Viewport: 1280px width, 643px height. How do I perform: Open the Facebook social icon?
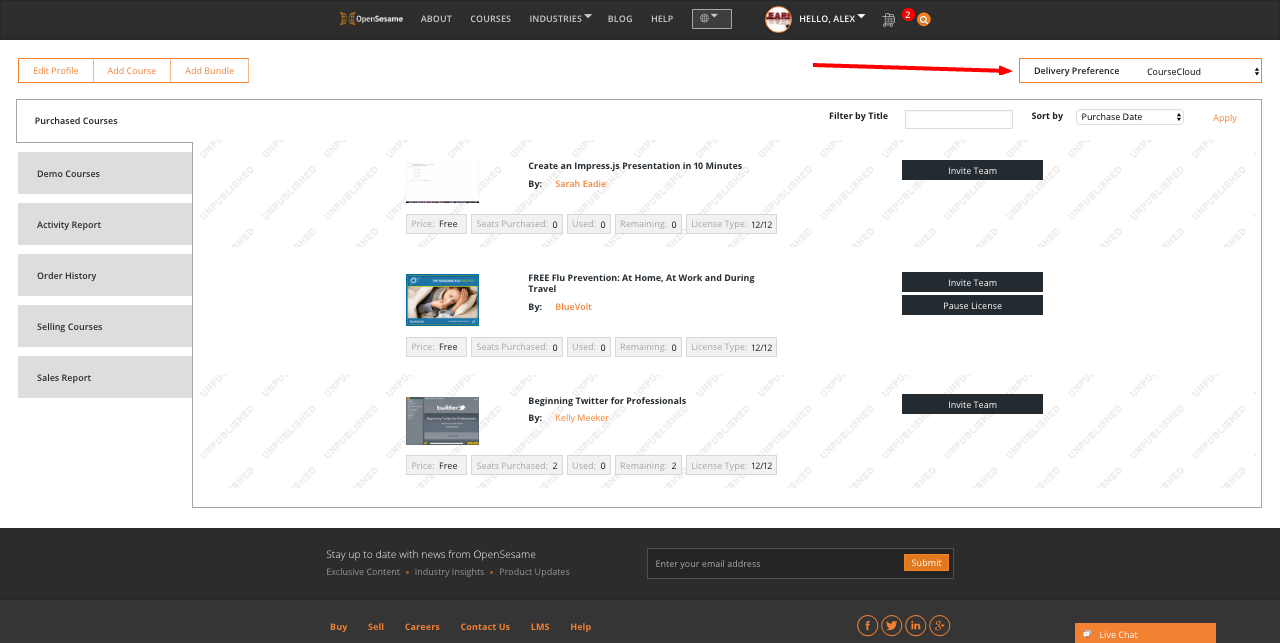[x=868, y=626]
